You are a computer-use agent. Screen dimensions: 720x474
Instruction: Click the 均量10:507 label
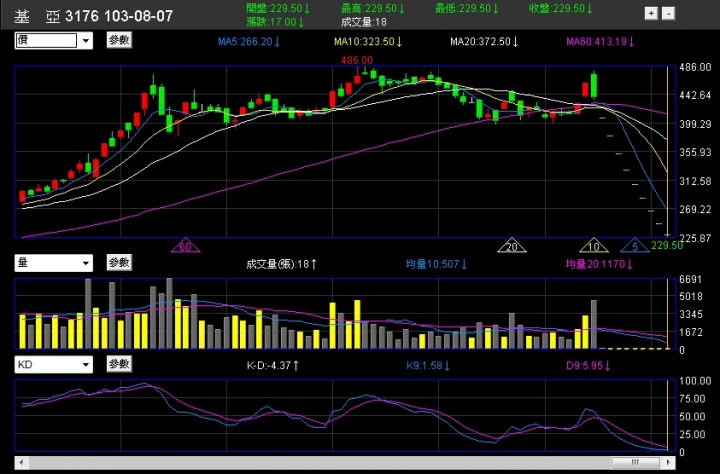pos(437,264)
